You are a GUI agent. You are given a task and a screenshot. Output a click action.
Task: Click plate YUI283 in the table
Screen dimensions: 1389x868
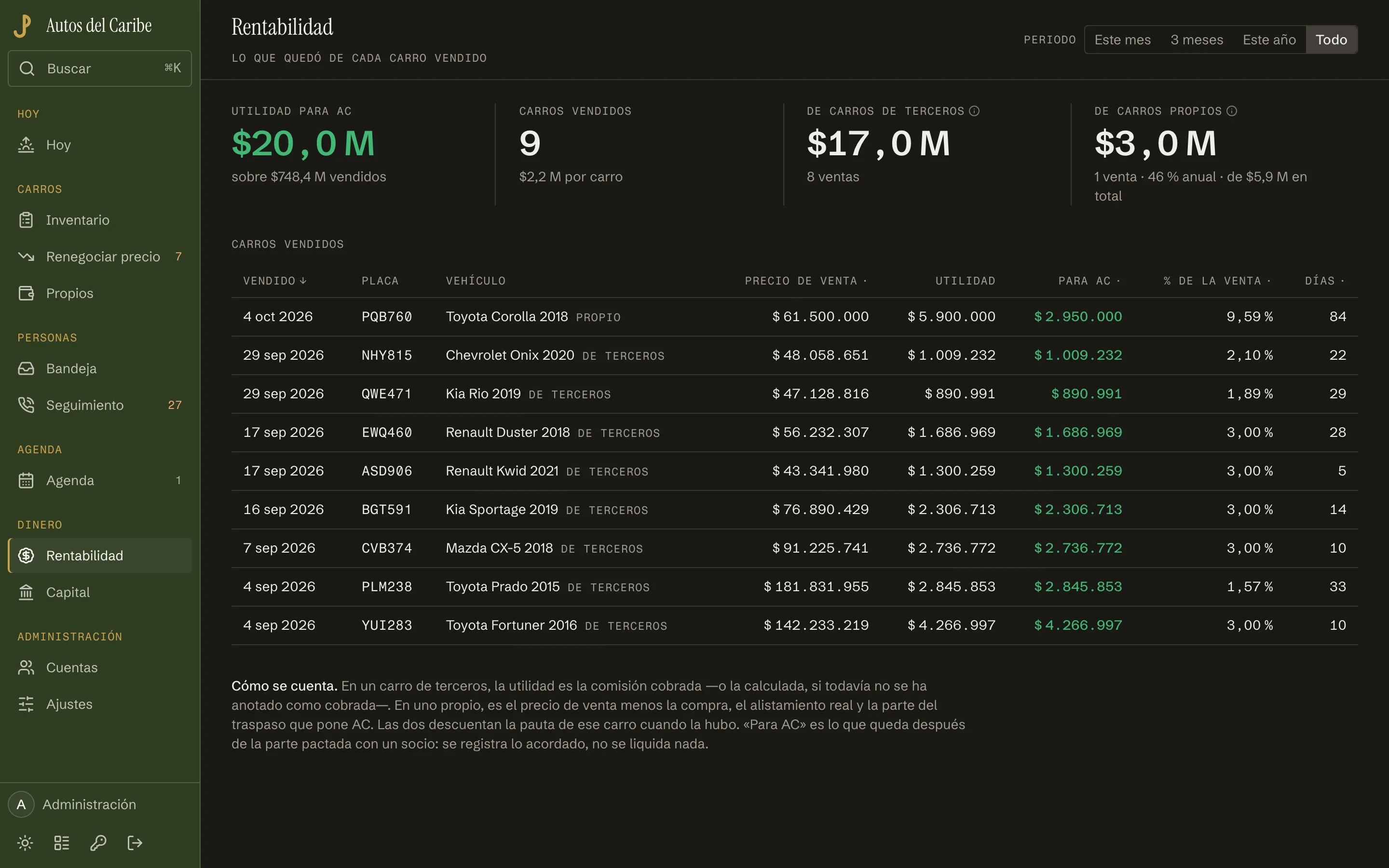click(x=387, y=625)
